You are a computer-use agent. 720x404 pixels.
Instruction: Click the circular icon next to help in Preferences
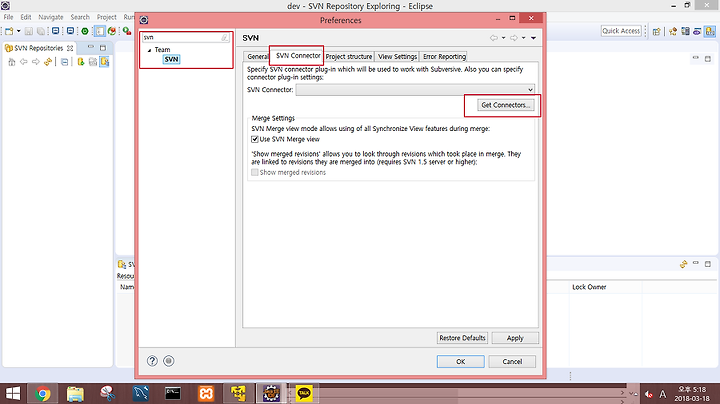pyautogui.click(x=169, y=361)
